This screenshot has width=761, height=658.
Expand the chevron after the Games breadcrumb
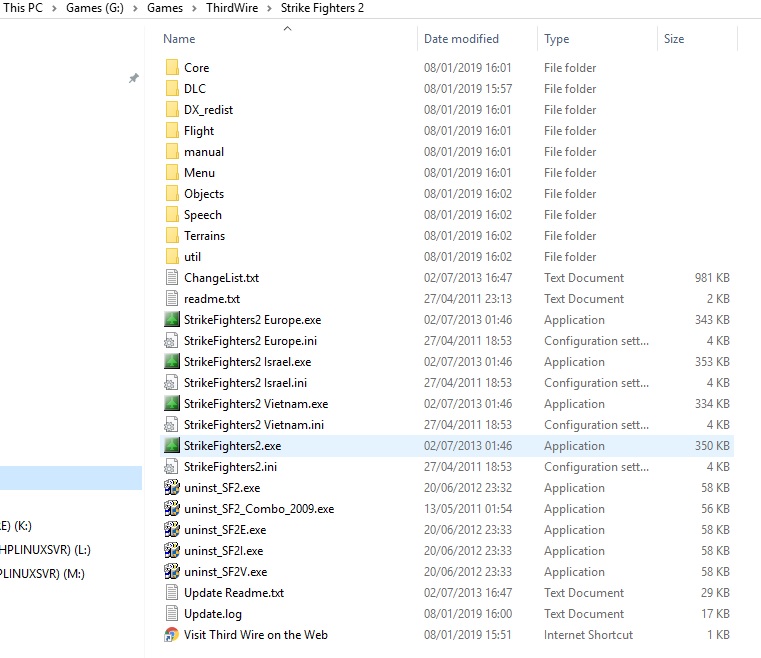(x=194, y=8)
